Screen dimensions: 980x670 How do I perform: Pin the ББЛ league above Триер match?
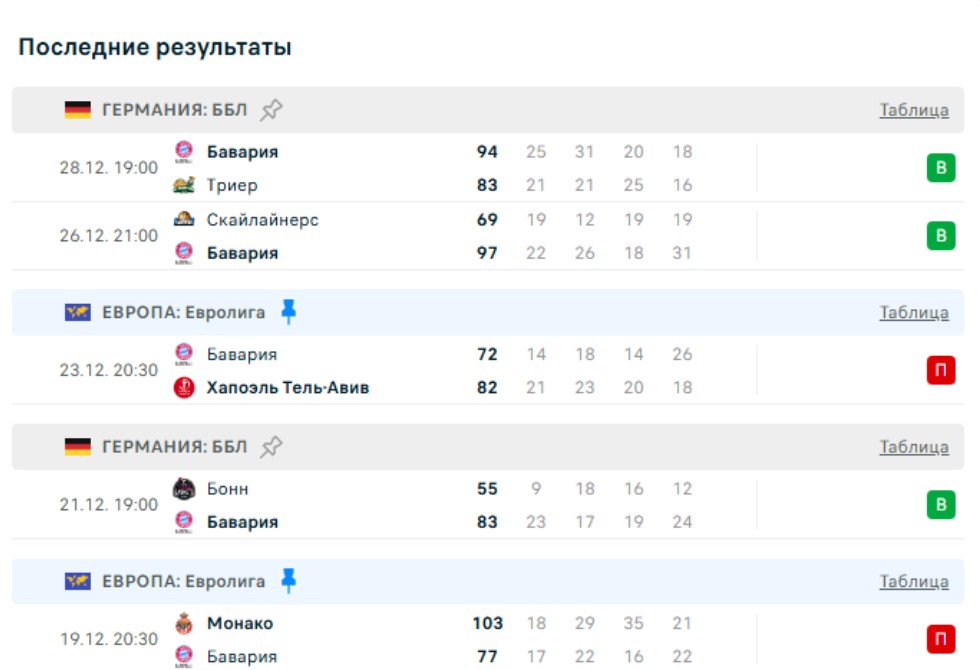click(x=271, y=110)
